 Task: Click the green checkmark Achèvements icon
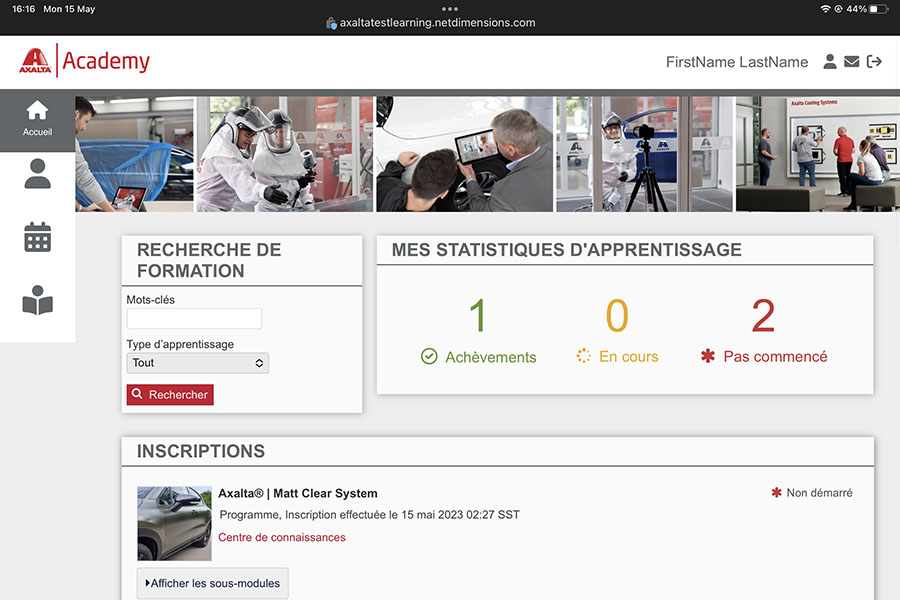[429, 357]
